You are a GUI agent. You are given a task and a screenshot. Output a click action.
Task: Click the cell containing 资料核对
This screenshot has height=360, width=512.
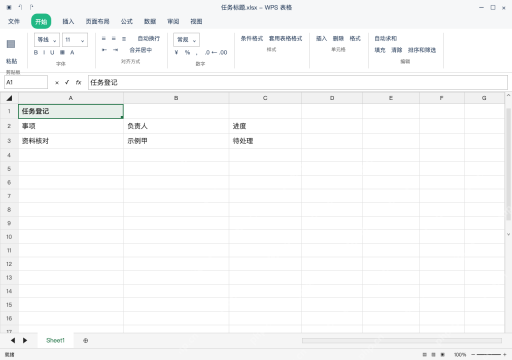[x=71, y=141]
